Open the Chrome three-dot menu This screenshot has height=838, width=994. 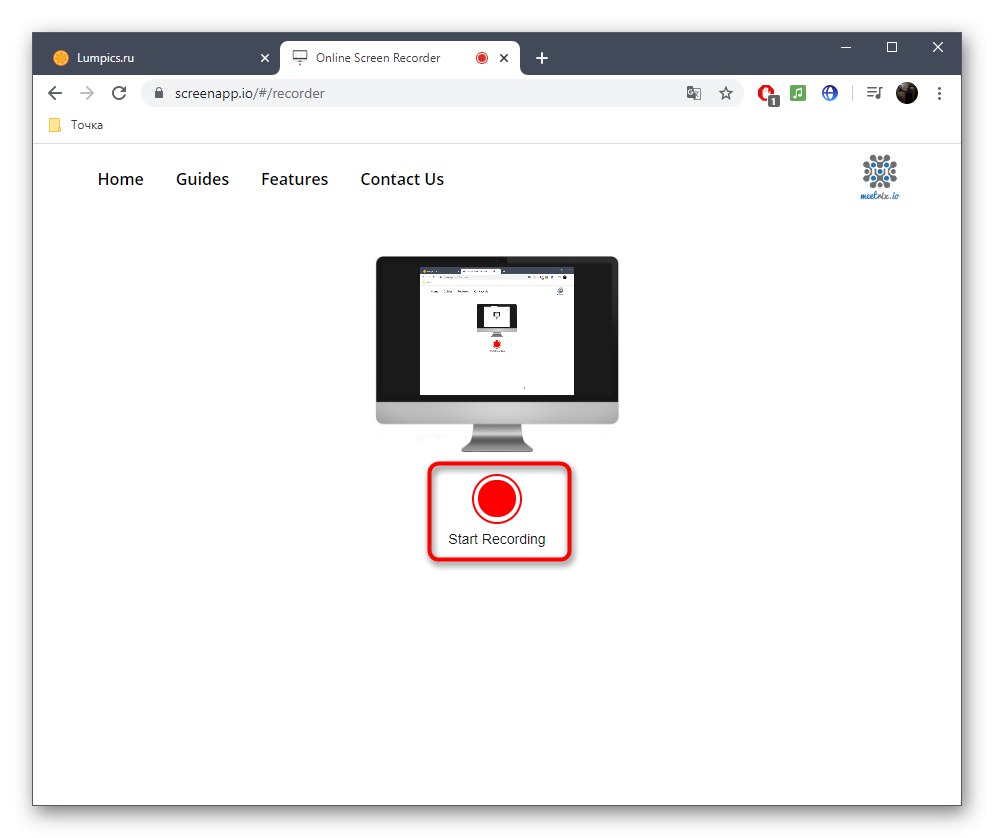(x=940, y=92)
